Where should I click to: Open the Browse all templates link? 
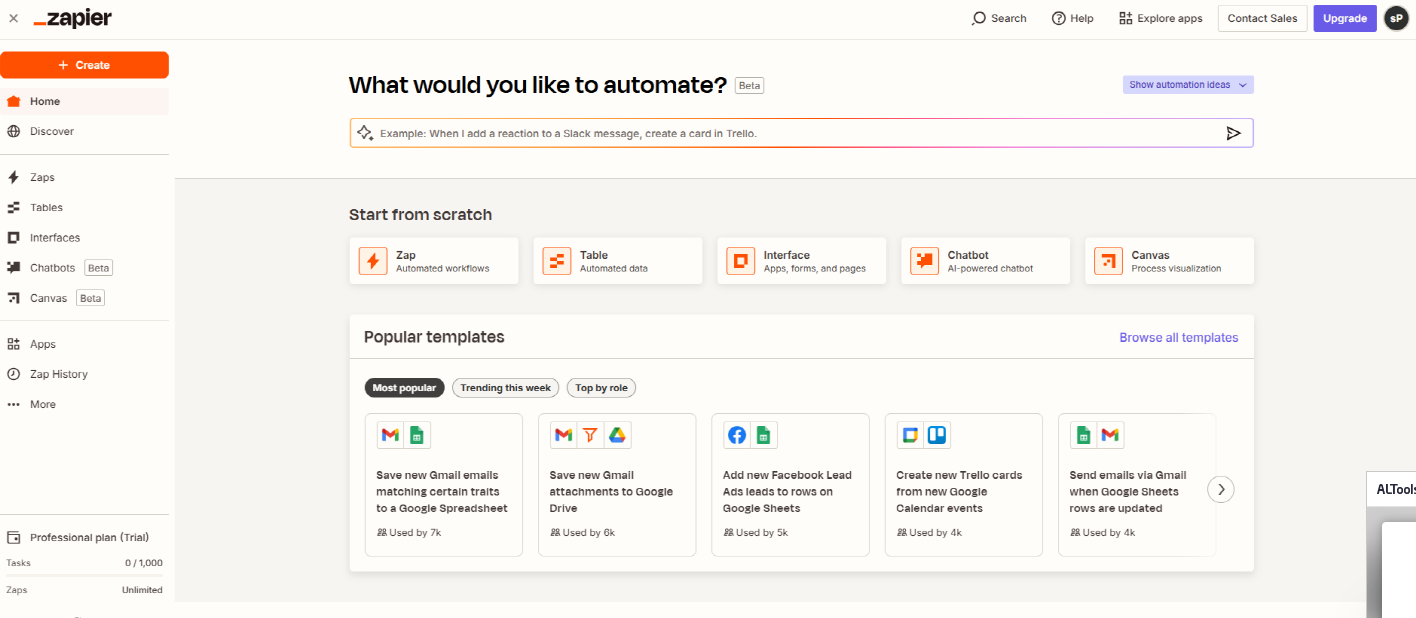(x=1178, y=338)
